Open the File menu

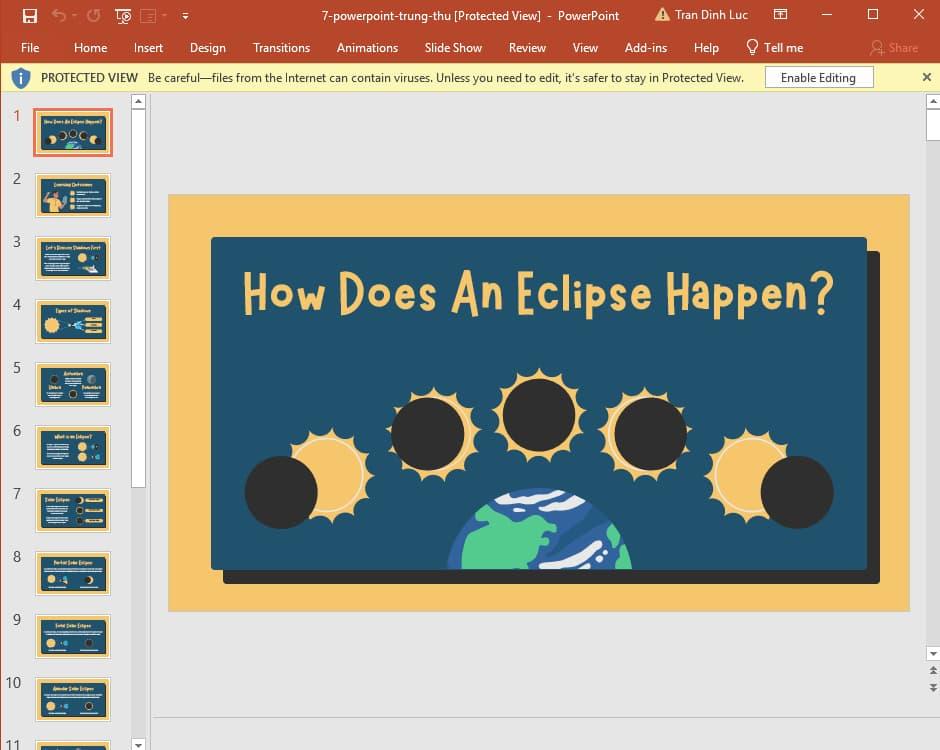point(30,47)
